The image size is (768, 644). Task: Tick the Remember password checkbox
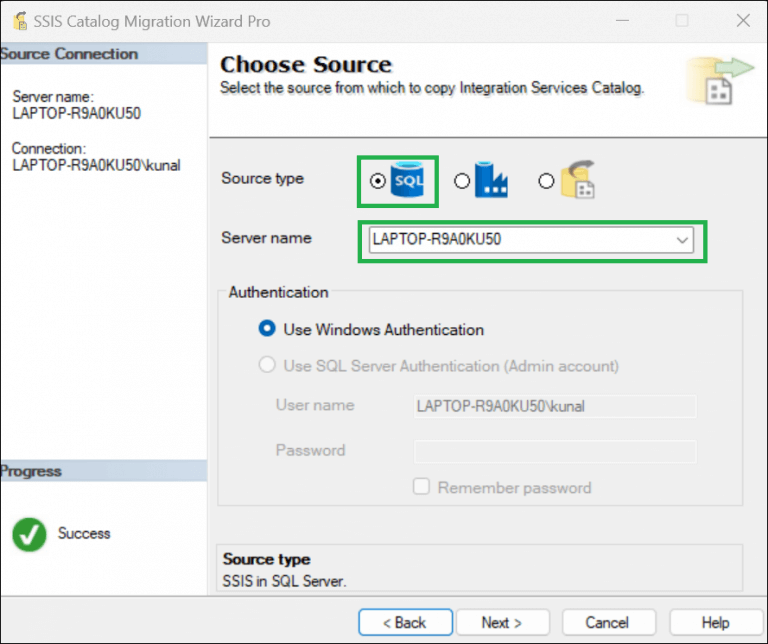(x=422, y=487)
